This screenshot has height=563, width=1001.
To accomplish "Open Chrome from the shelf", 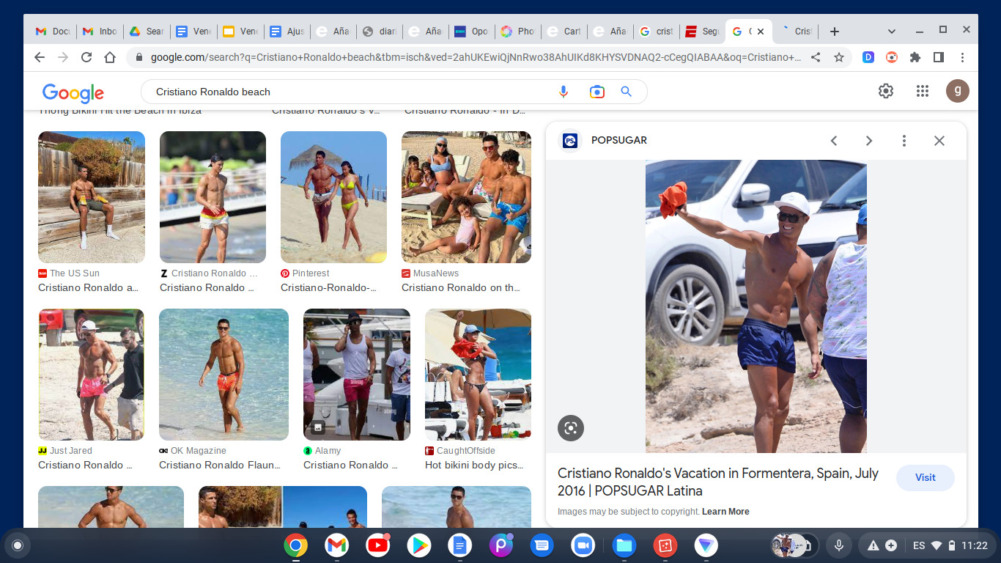I will point(295,545).
